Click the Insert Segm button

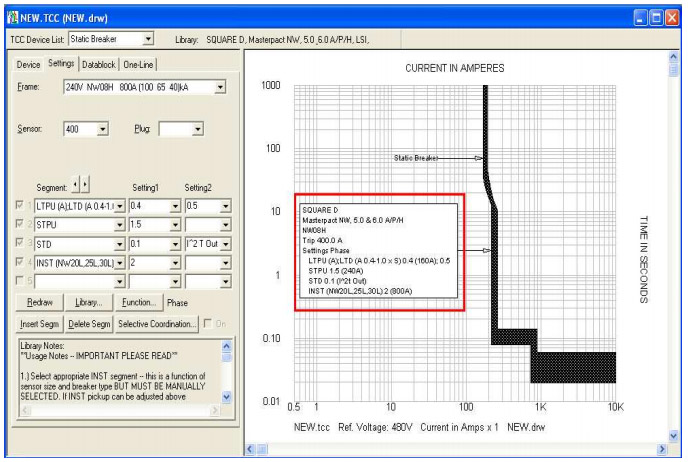pyautogui.click(x=39, y=324)
